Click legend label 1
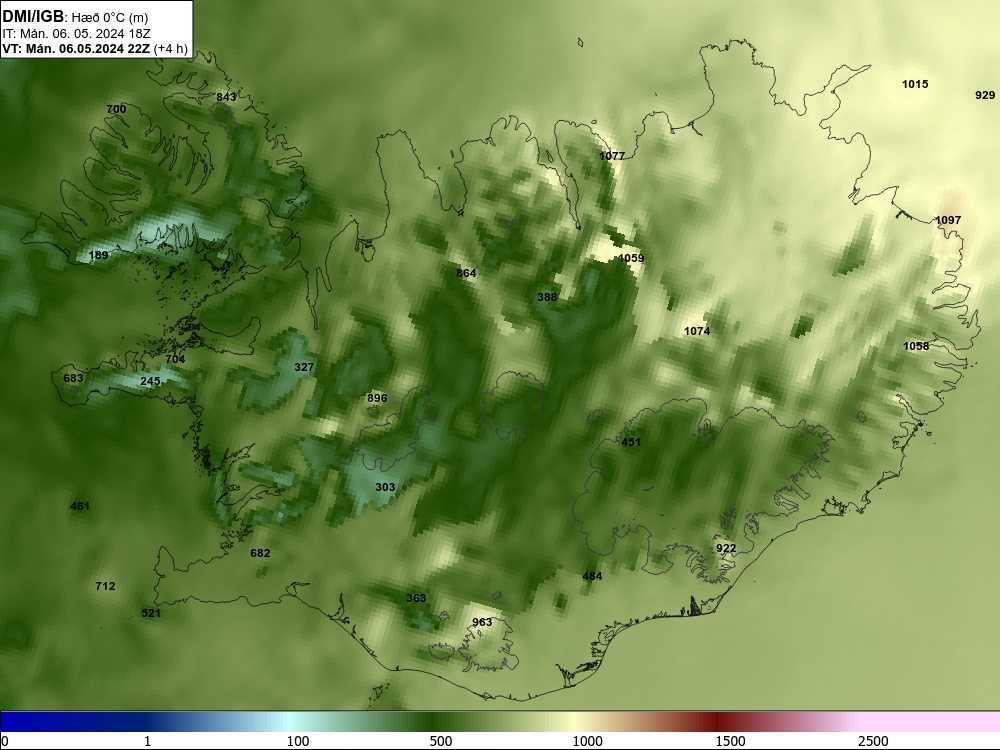 (147, 741)
